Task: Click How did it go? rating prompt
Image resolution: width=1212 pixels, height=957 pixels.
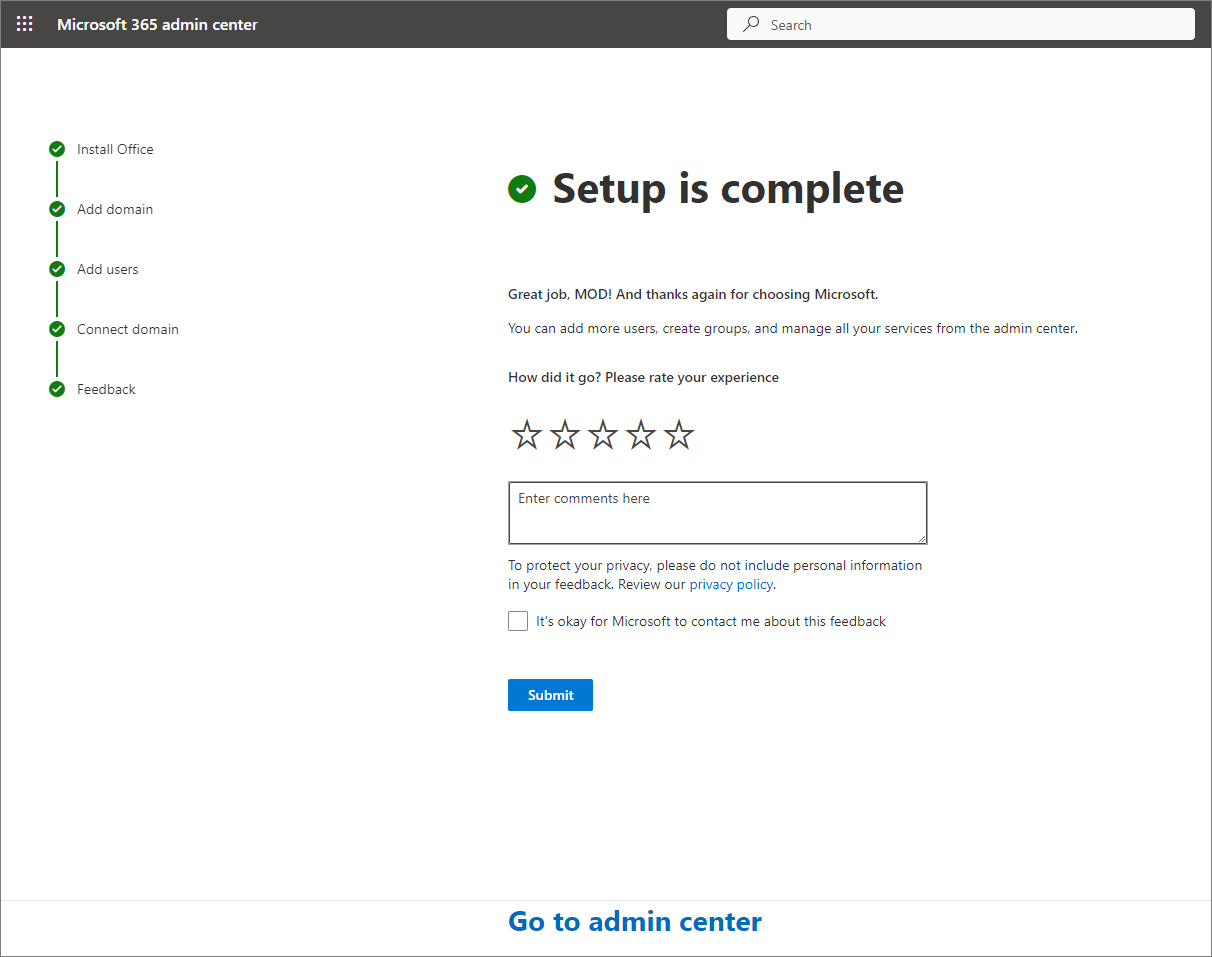Action: [643, 377]
